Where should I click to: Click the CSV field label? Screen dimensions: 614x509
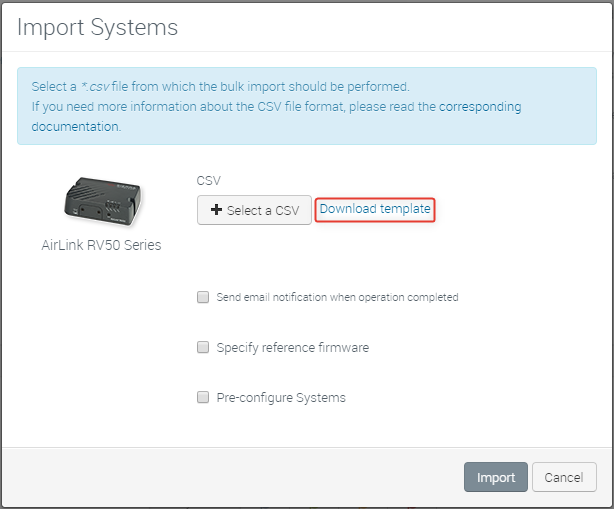coord(208,181)
